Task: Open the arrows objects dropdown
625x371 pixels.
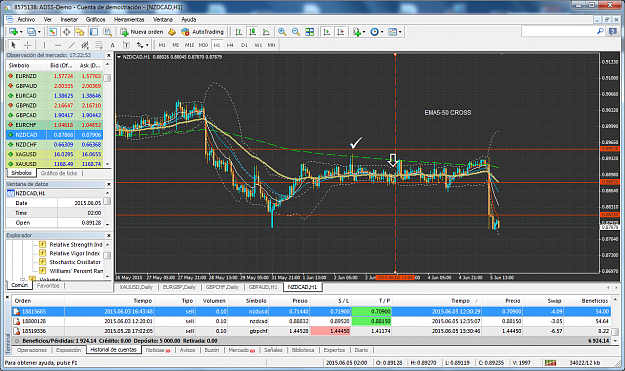Action: pyautogui.click(x=142, y=45)
